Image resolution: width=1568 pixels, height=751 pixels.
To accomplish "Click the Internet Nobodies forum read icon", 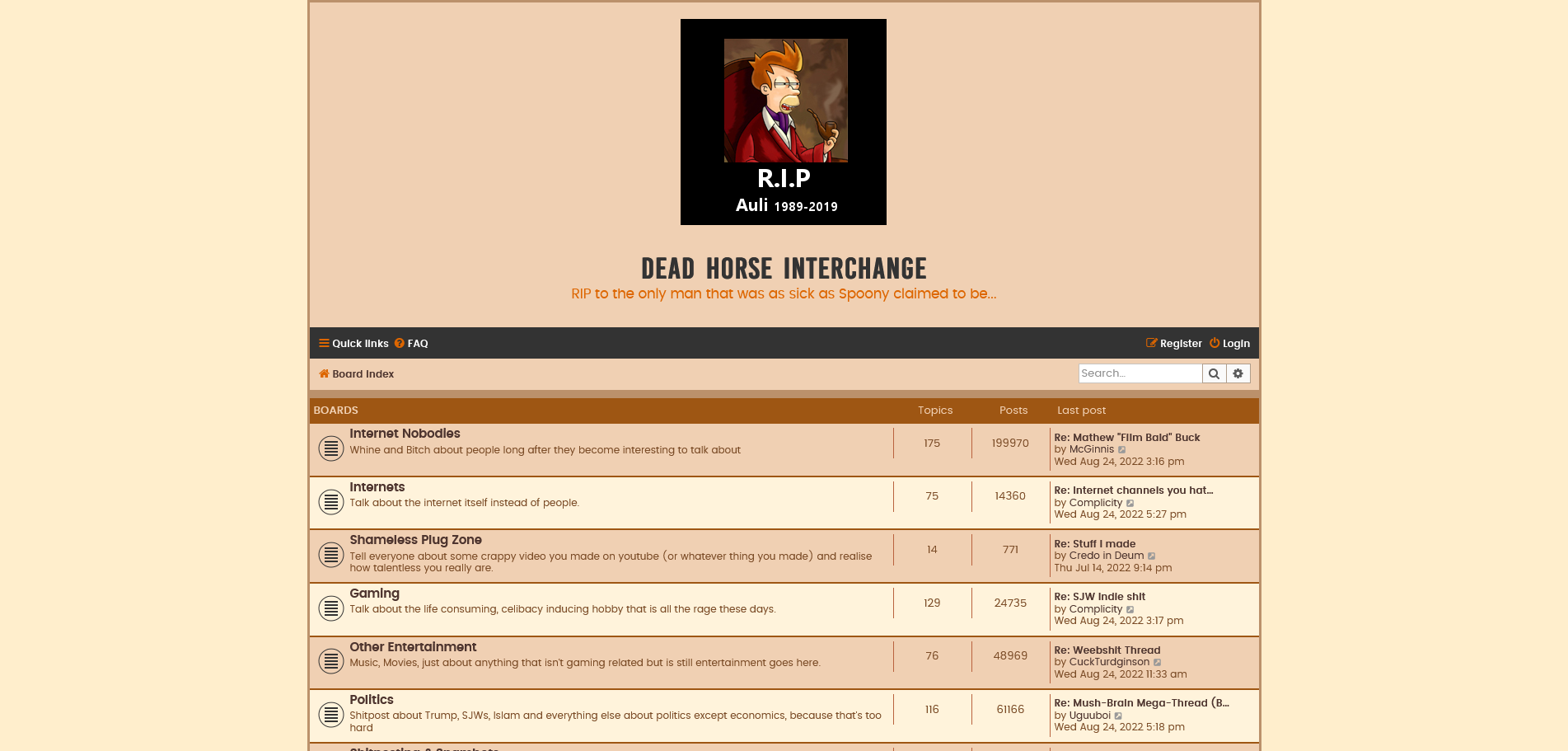I will pos(331,448).
